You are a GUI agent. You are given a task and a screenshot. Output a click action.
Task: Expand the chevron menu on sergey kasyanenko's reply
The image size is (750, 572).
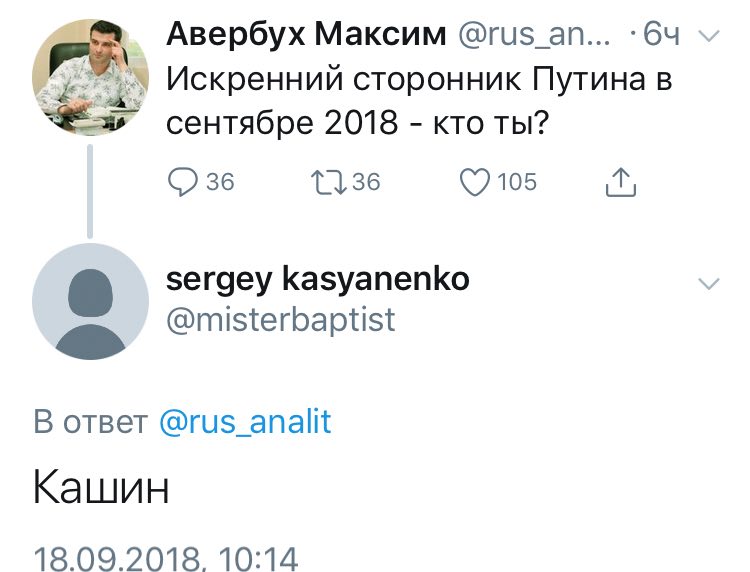tap(708, 283)
